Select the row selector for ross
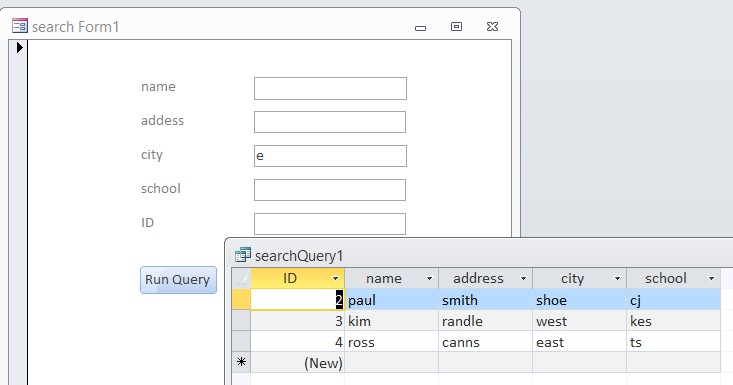 241,342
